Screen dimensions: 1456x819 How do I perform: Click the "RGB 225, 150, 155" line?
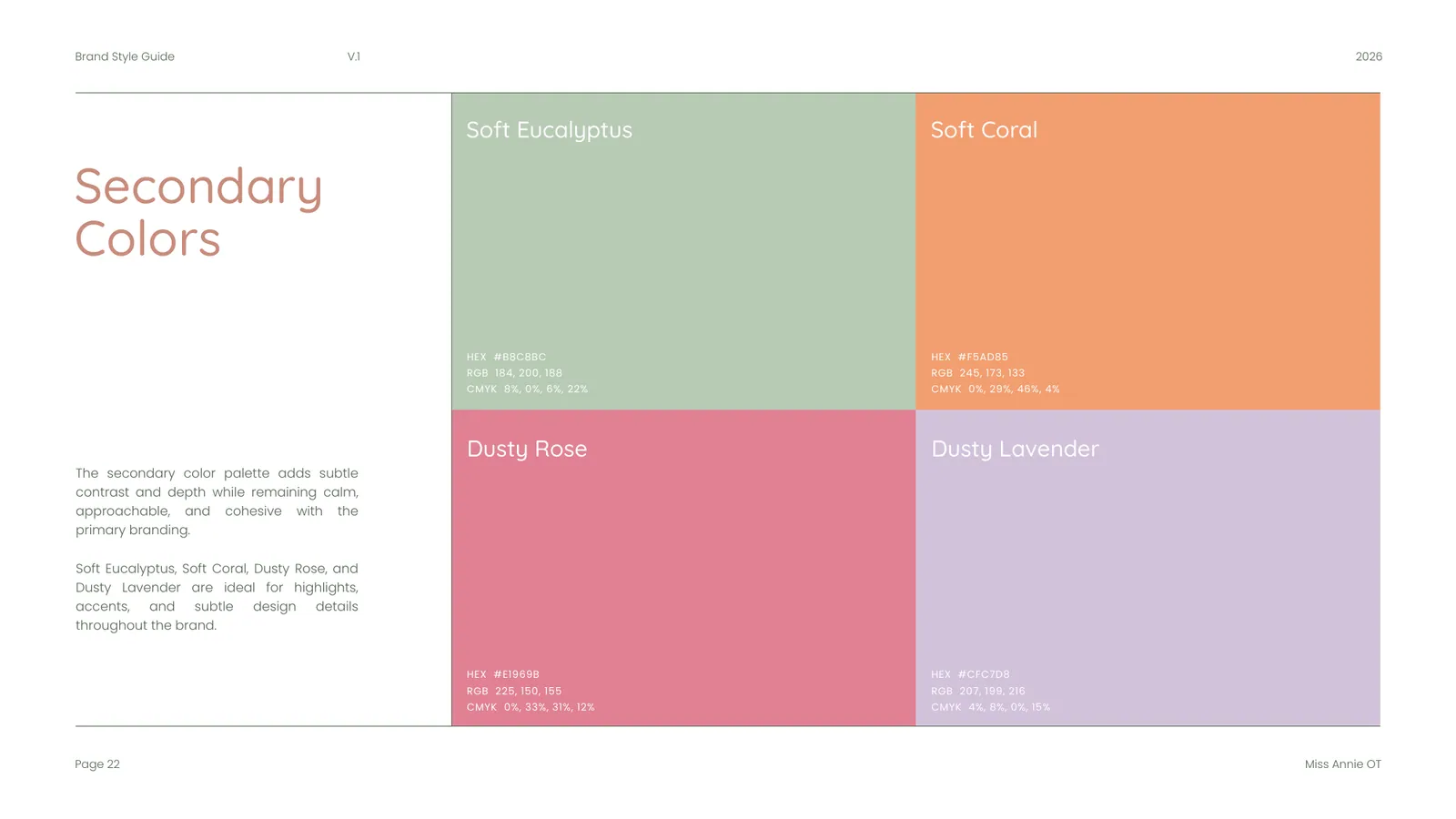pyautogui.click(x=514, y=692)
